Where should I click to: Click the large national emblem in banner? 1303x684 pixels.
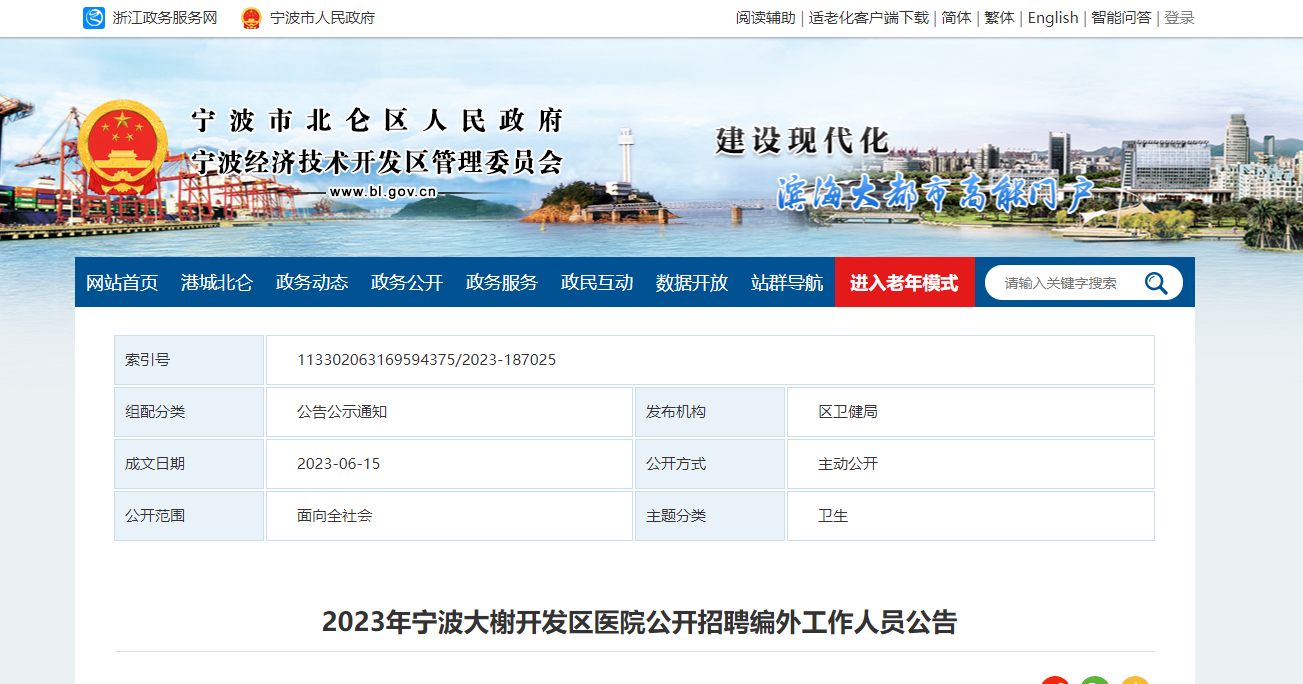(123, 148)
